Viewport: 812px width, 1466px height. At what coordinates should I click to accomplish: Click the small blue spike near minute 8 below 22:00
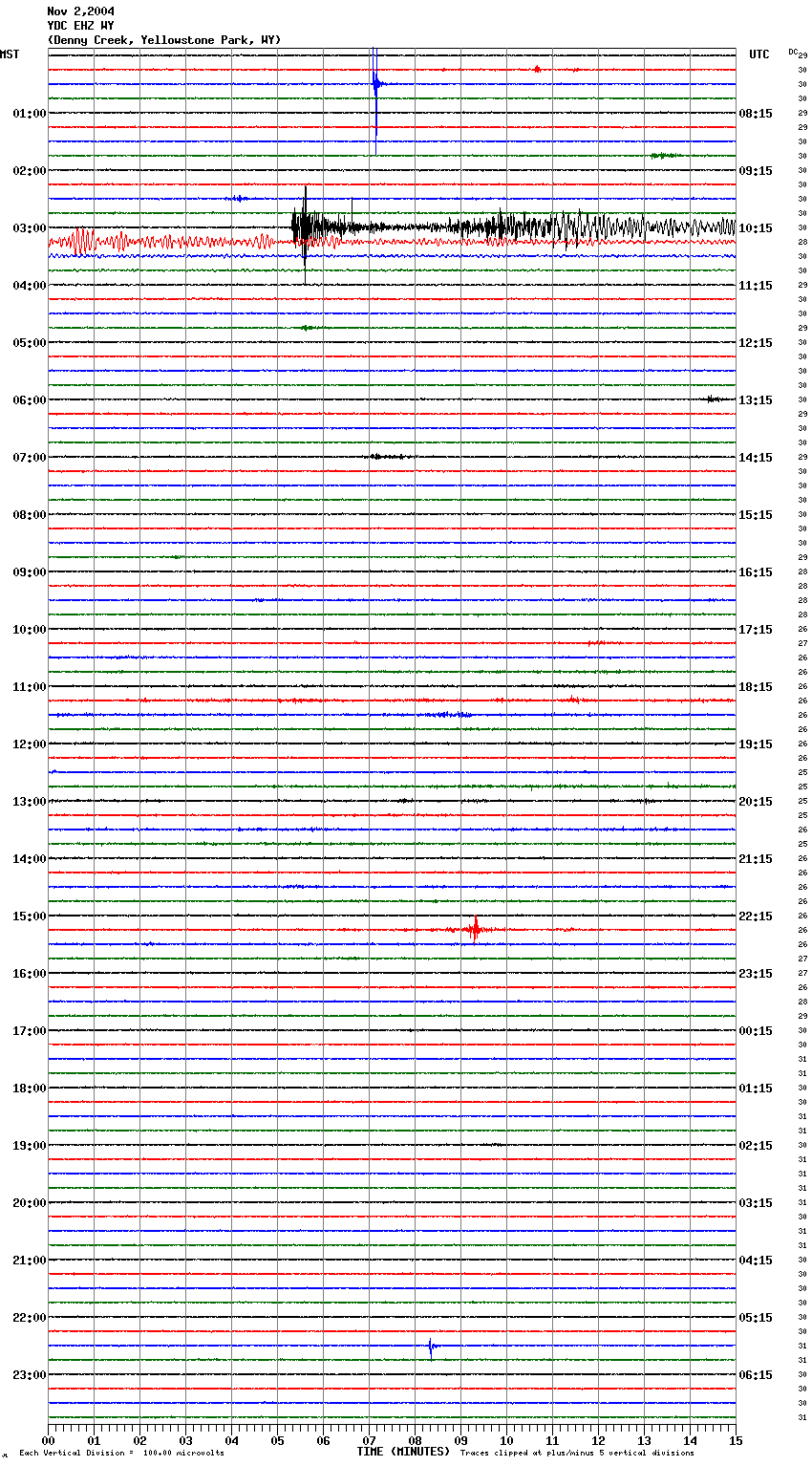431,1347
